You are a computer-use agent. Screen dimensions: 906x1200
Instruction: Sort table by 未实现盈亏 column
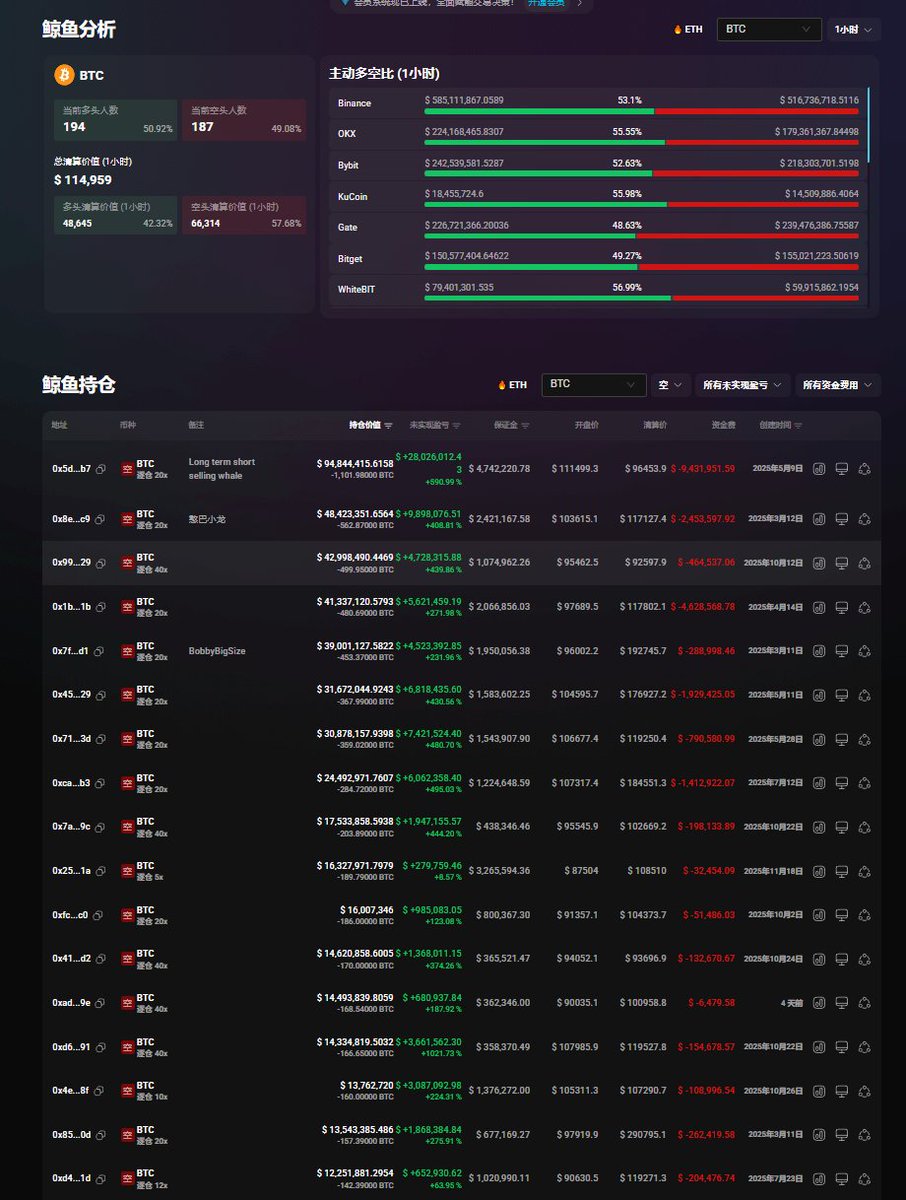435,426
